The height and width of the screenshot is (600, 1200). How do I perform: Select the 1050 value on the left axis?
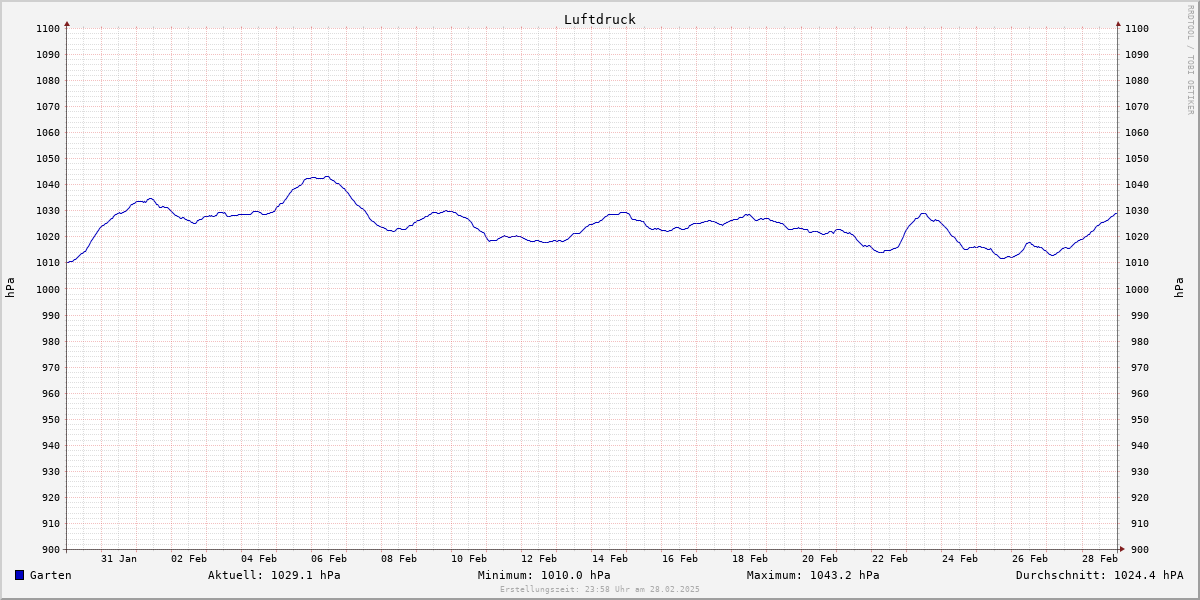48,158
